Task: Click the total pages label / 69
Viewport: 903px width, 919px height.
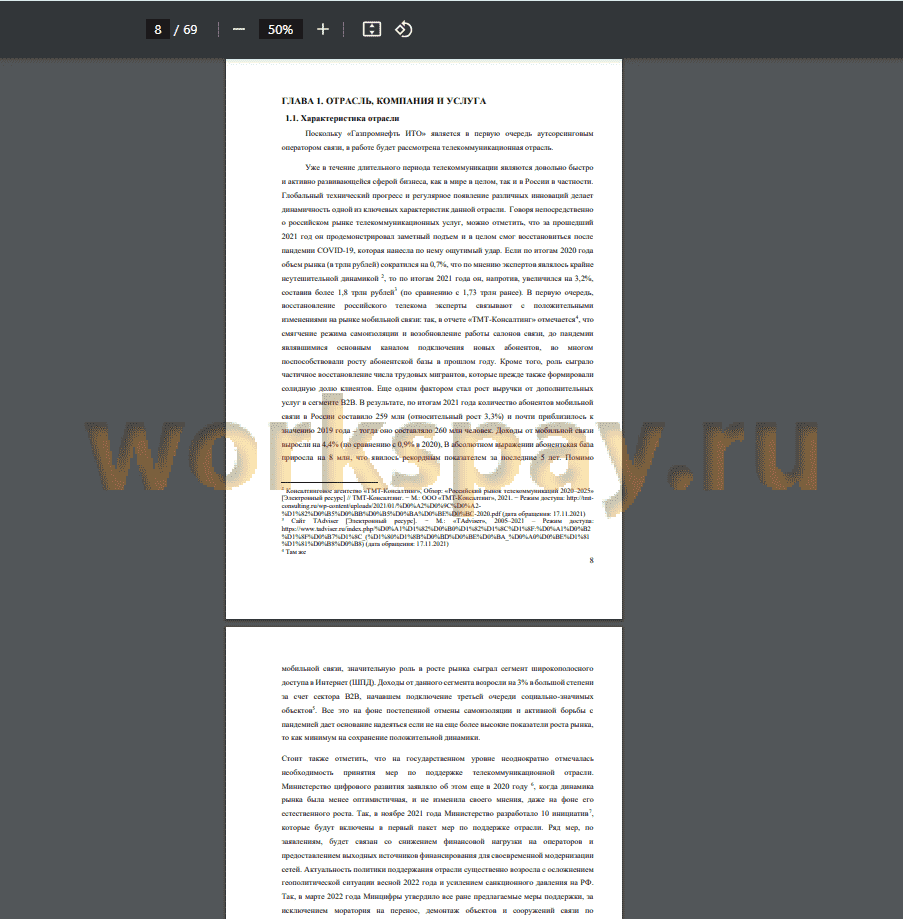Action: pos(186,29)
